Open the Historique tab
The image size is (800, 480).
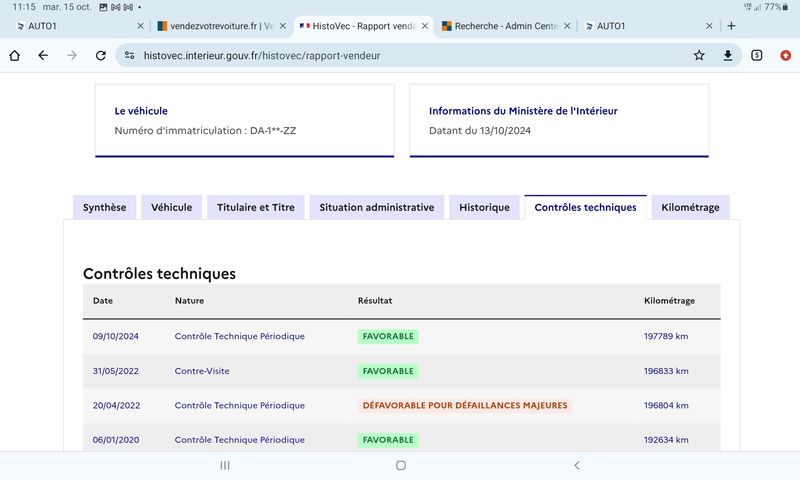[484, 207]
